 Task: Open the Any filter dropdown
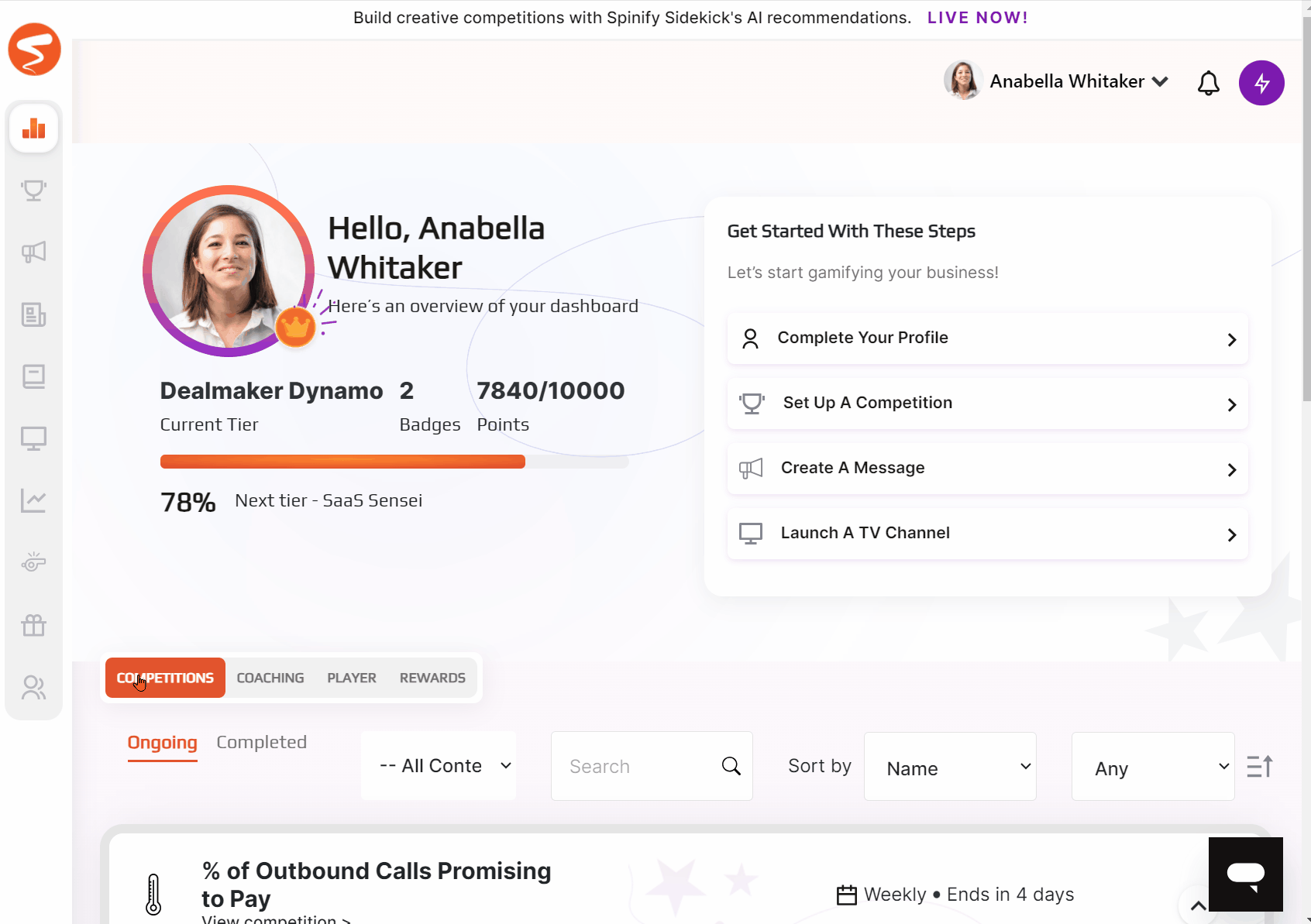1152,767
